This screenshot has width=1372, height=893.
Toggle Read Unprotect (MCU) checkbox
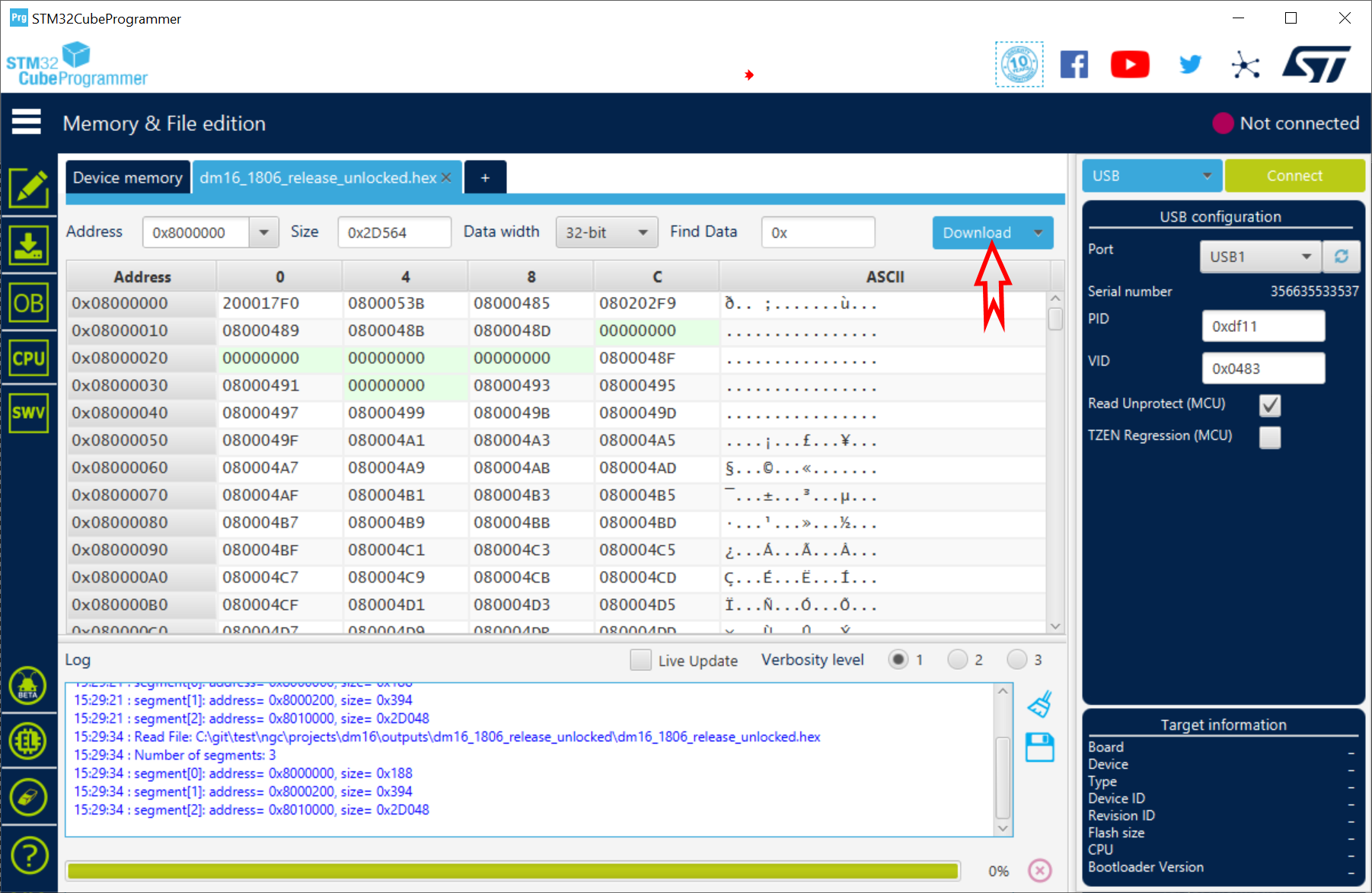1269,405
